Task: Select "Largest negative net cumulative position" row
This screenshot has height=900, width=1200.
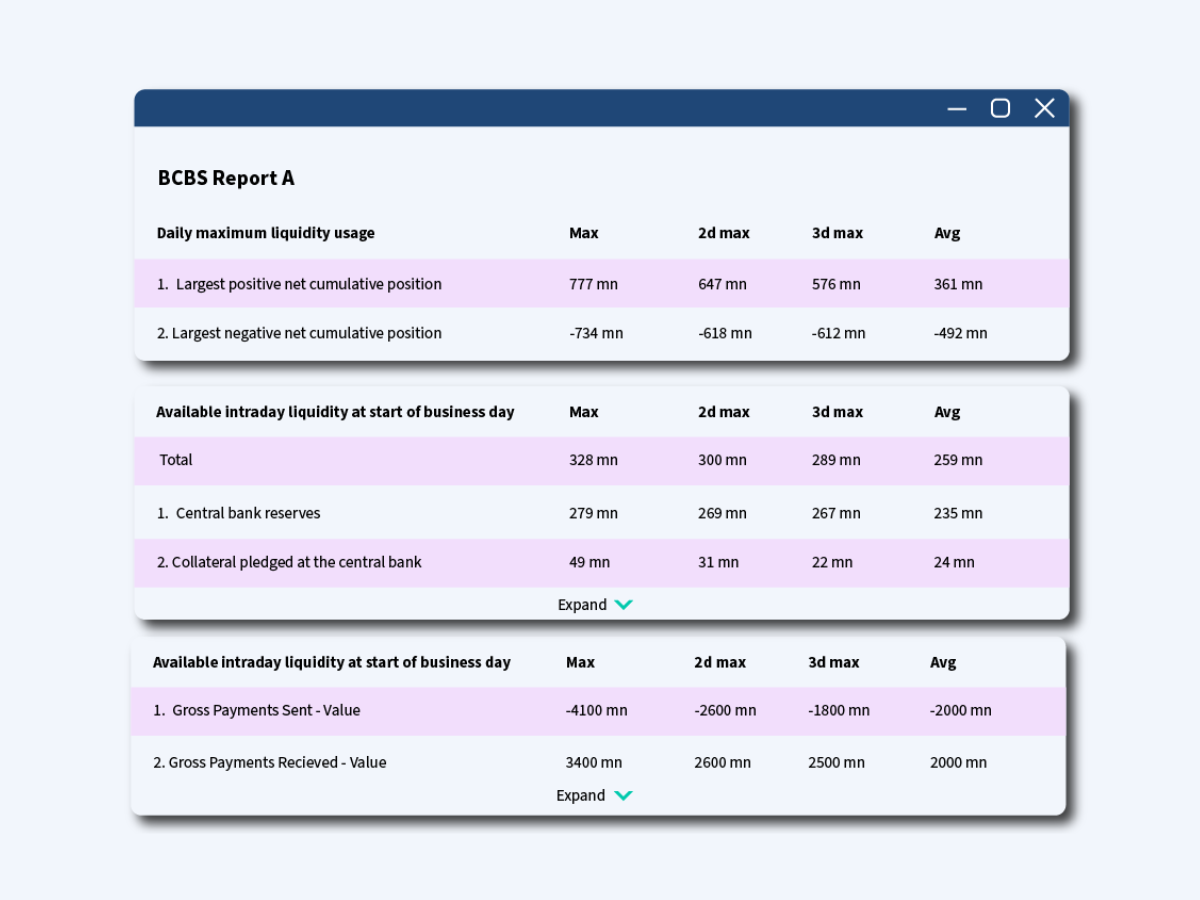Action: coord(299,333)
